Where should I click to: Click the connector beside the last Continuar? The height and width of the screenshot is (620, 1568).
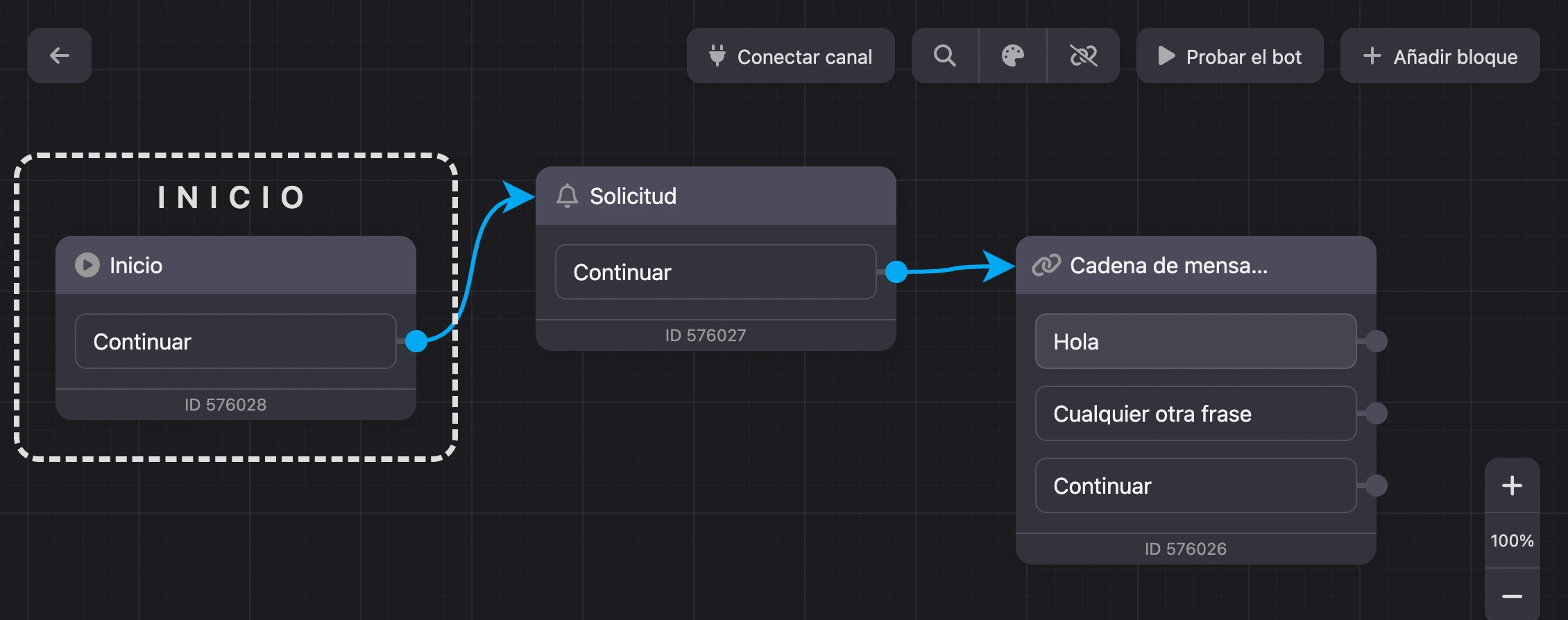coord(1377,485)
